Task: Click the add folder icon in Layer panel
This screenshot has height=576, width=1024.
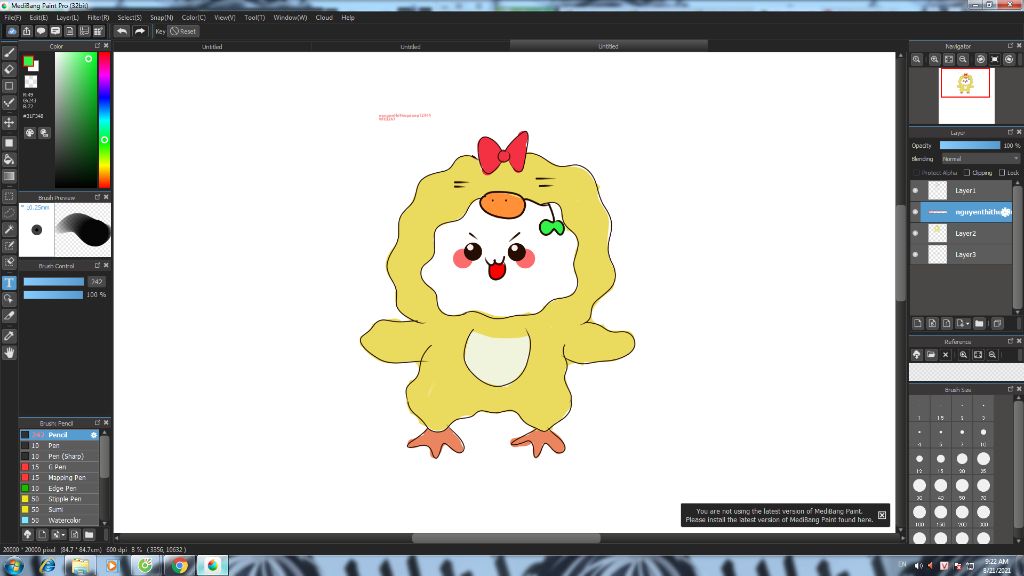Action: click(x=979, y=323)
